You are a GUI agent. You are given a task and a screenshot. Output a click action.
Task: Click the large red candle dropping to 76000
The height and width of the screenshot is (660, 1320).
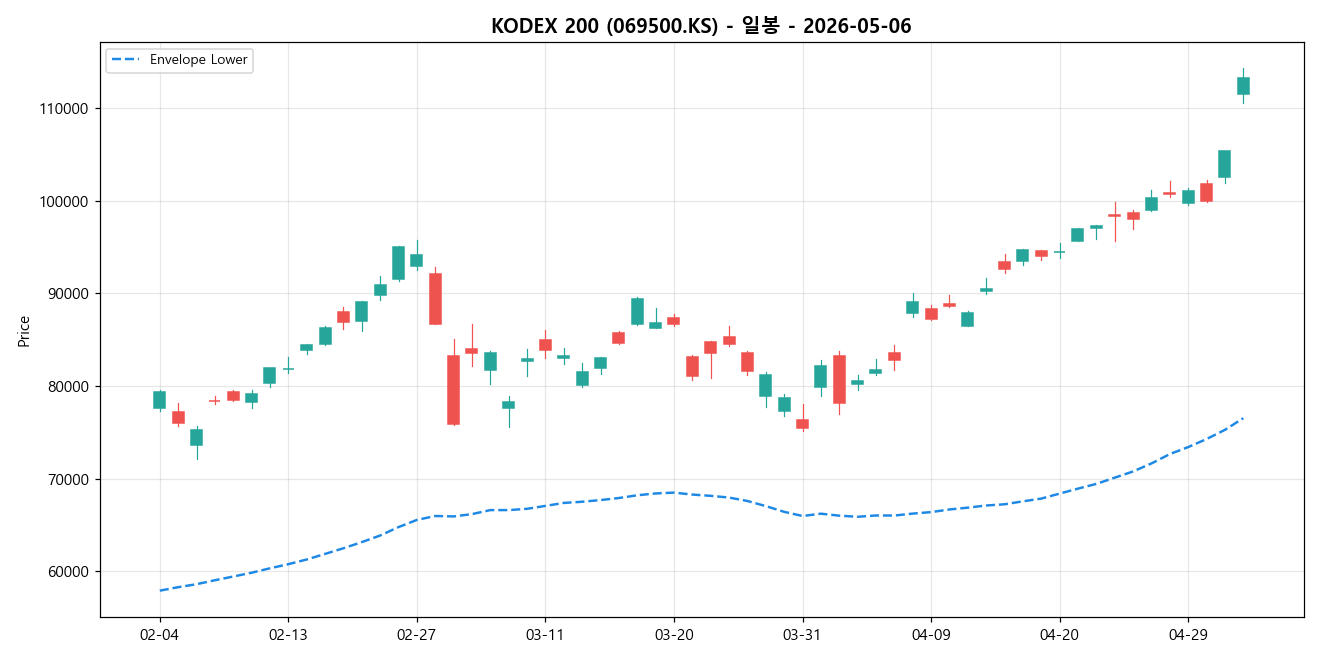(453, 390)
